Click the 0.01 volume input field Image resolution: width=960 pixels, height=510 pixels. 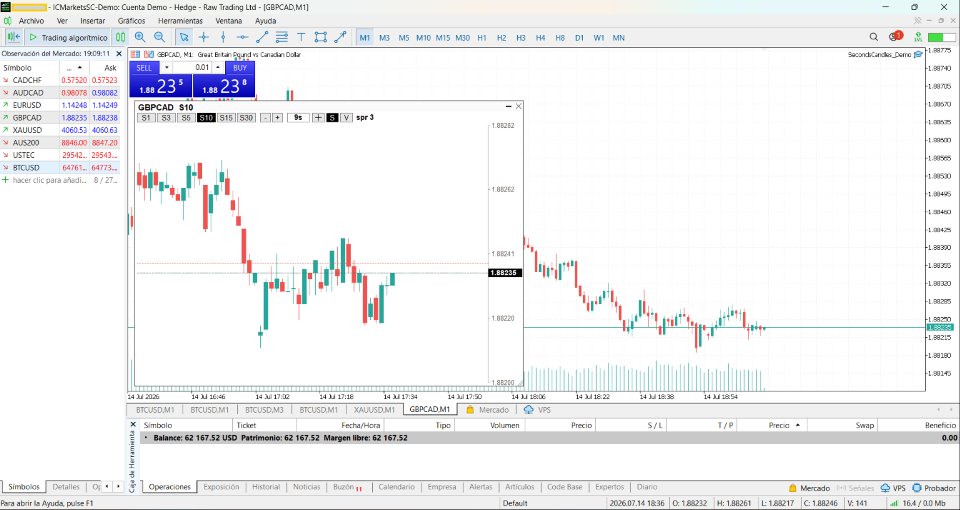click(192, 68)
